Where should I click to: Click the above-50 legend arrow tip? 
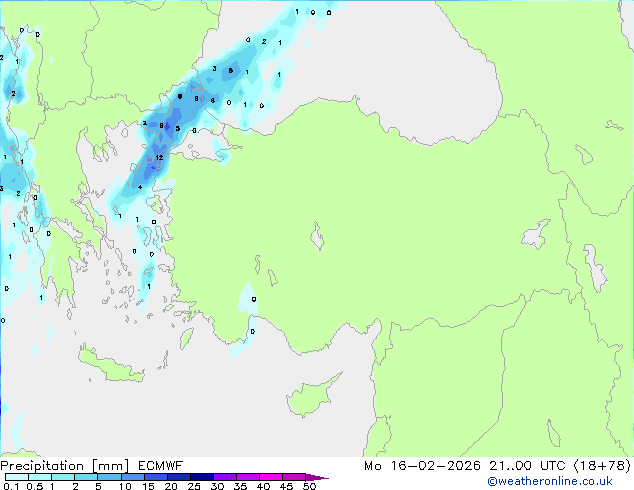click(317, 477)
